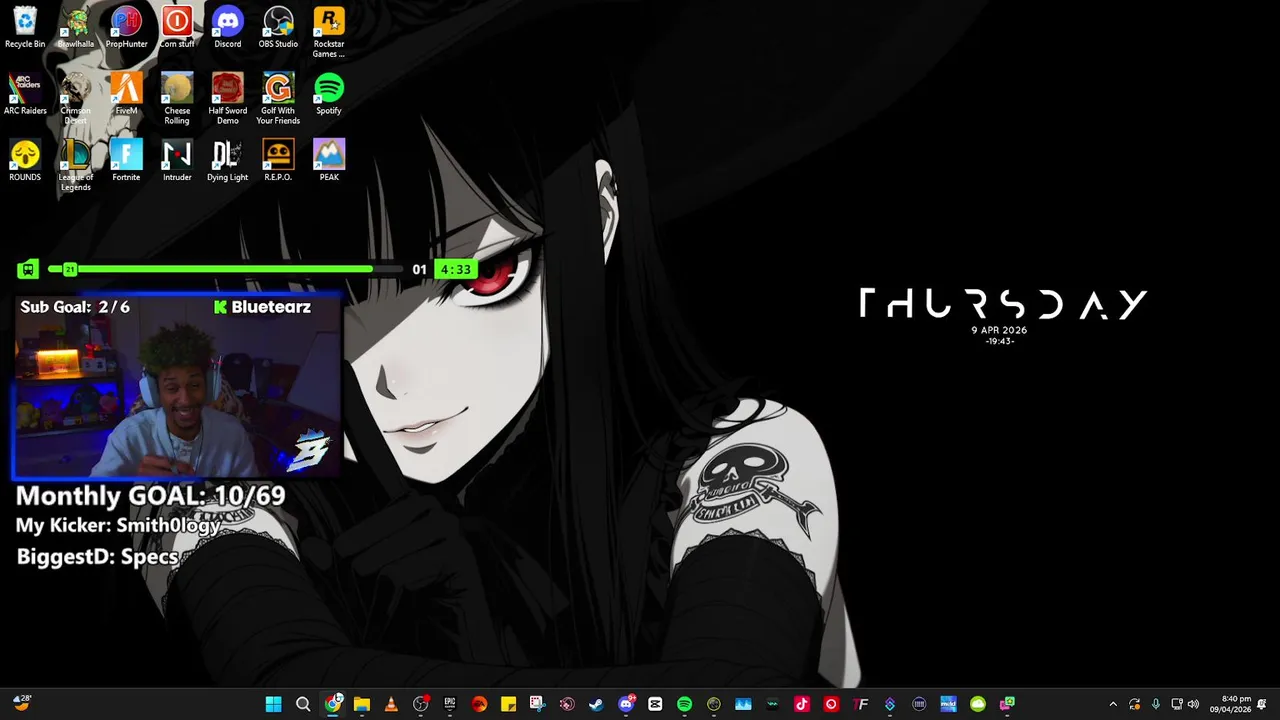Click the "My Kicker: Smith0logy" text
1280x720 pixels.
point(118,525)
